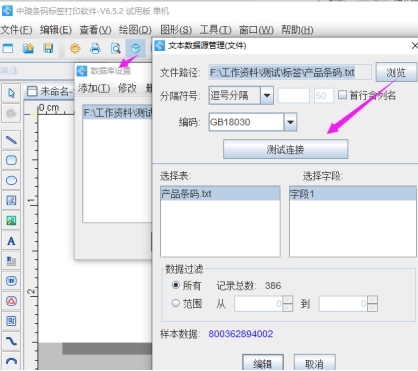This screenshot has width=418, height=371.
Task: Select the insert bitmap image tool
Action: [11, 200]
